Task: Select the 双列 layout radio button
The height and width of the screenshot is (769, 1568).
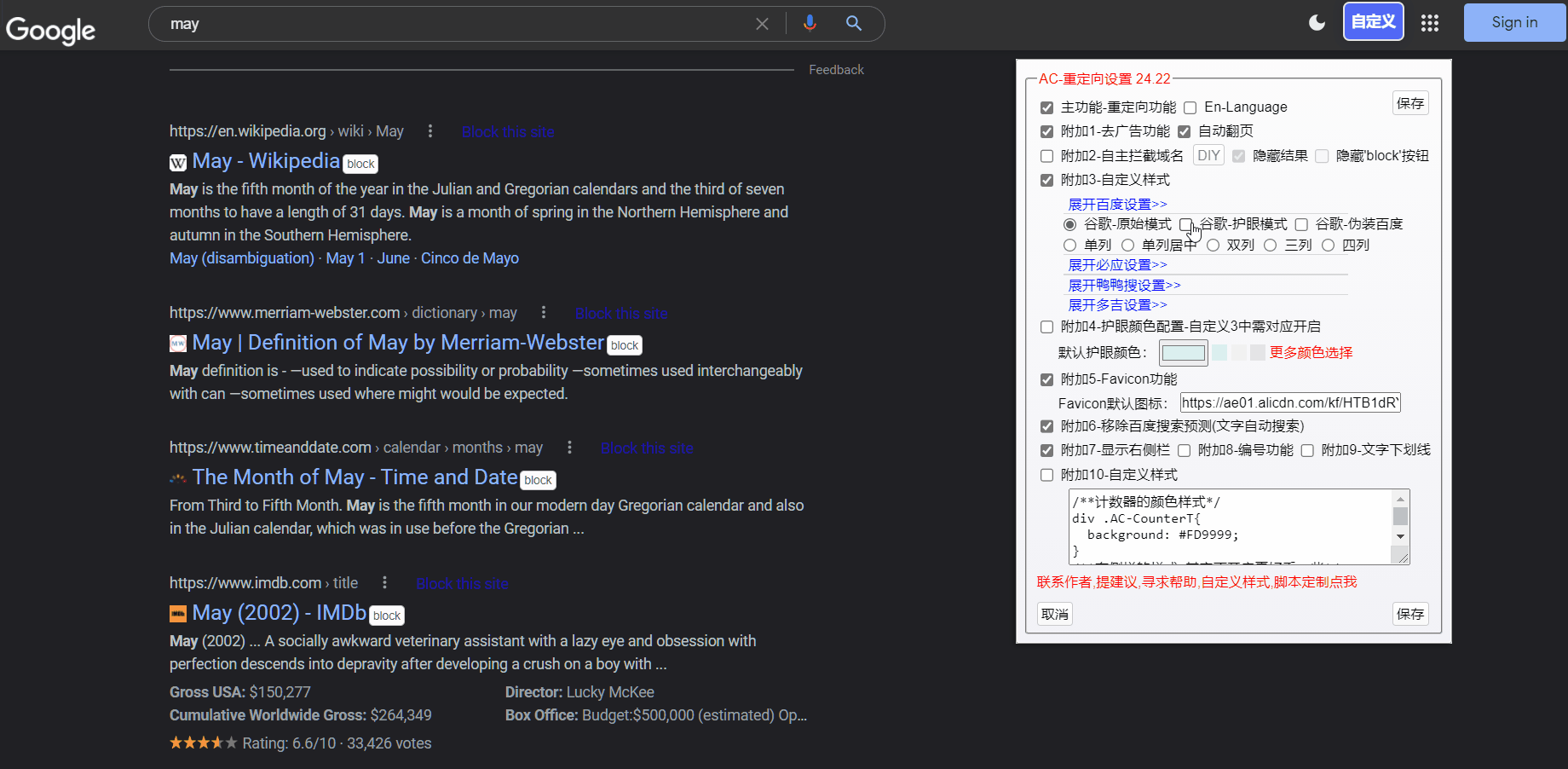Action: (x=1213, y=245)
